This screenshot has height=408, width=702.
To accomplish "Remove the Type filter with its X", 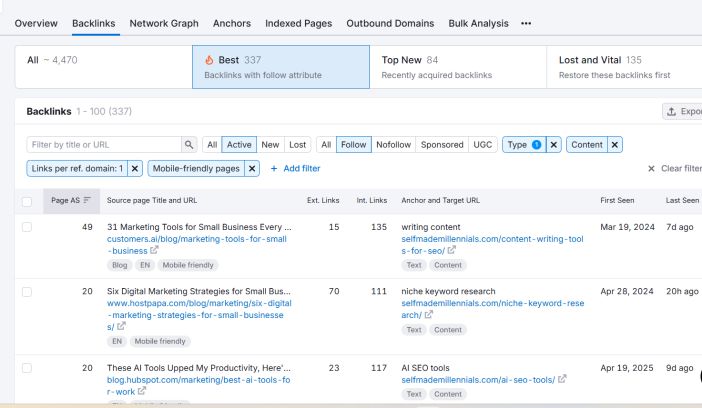I will [x=554, y=145].
